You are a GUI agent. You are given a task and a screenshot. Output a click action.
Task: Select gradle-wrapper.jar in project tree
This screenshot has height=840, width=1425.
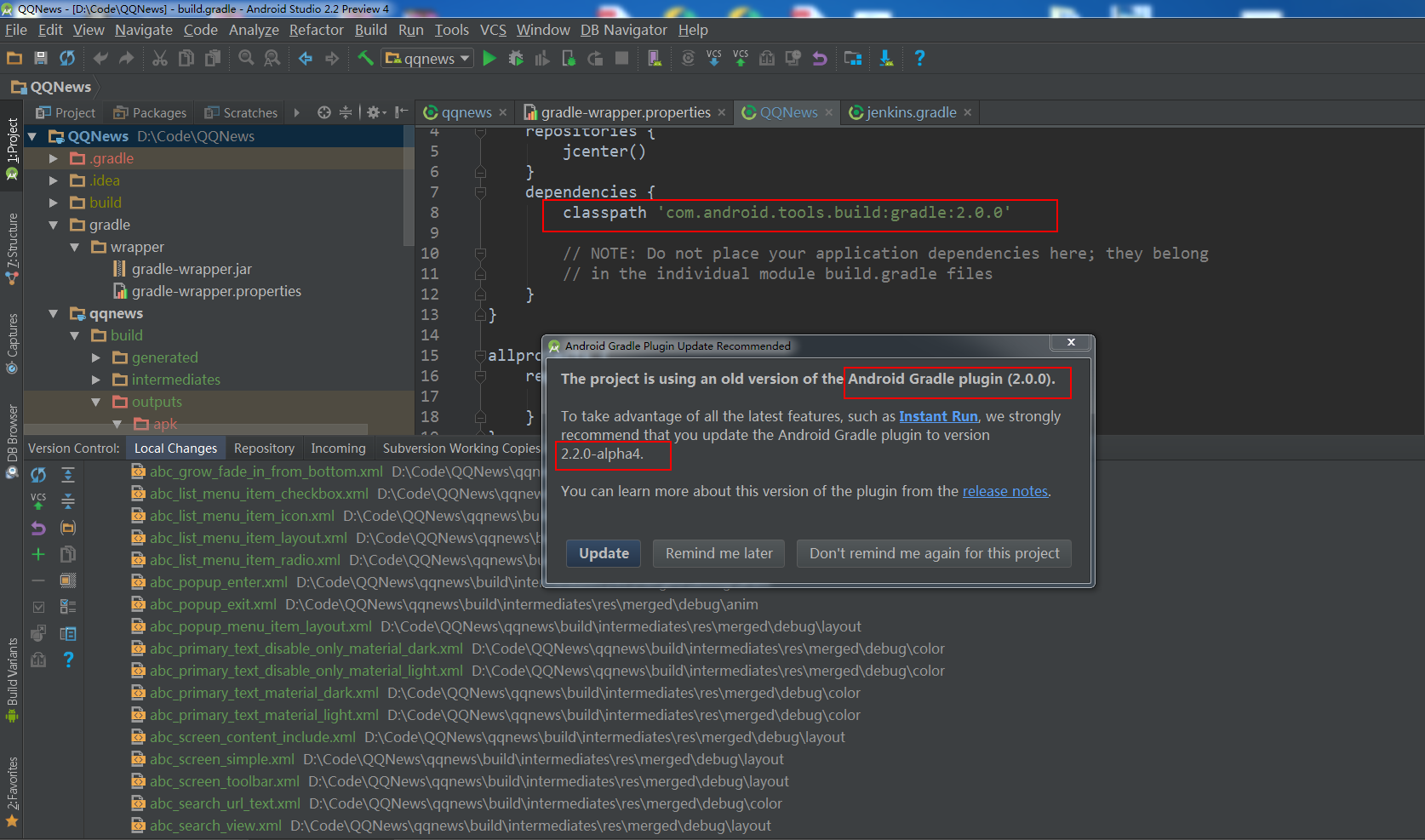coord(192,269)
